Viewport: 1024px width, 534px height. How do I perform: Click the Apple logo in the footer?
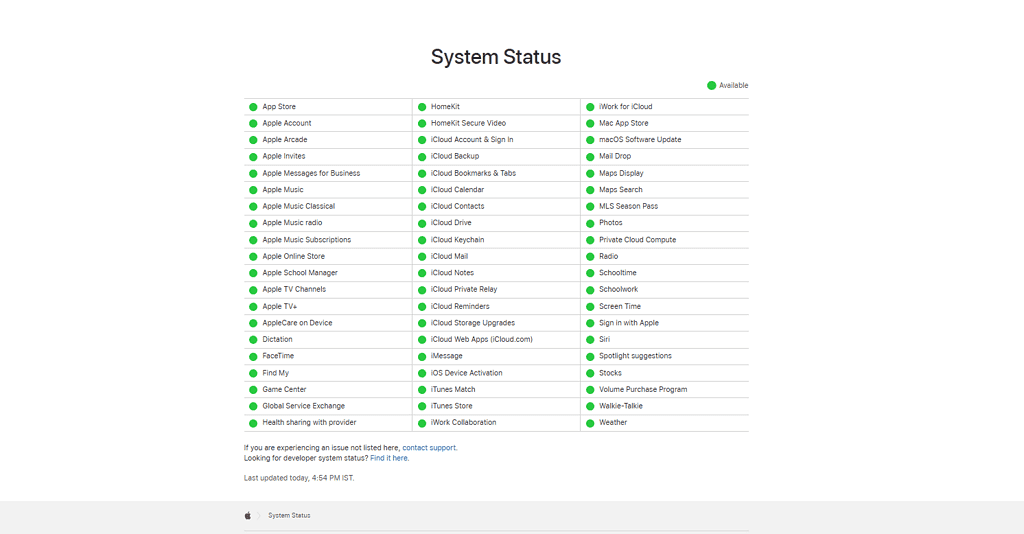248,515
